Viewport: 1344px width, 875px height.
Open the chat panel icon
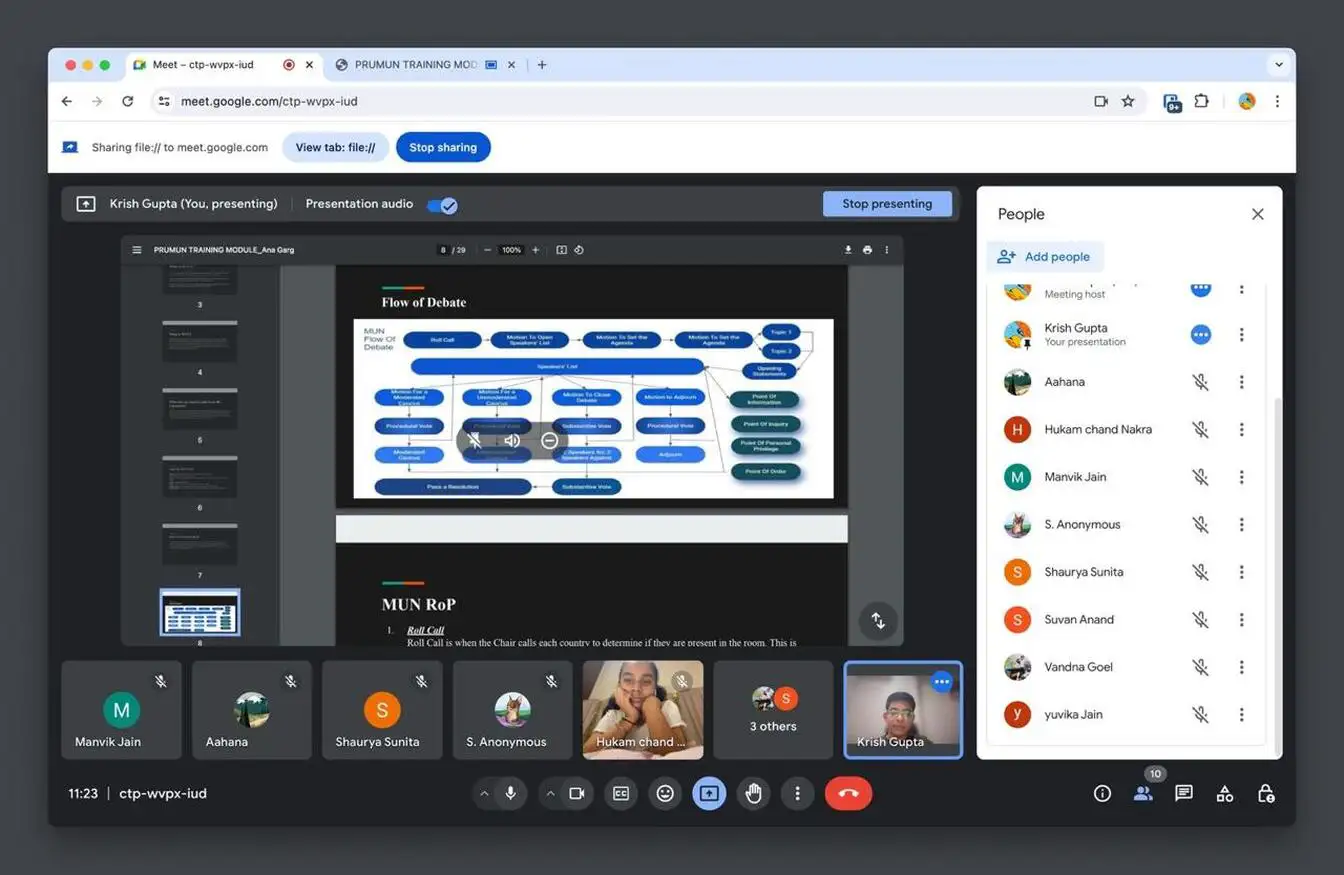pyautogui.click(x=1184, y=793)
